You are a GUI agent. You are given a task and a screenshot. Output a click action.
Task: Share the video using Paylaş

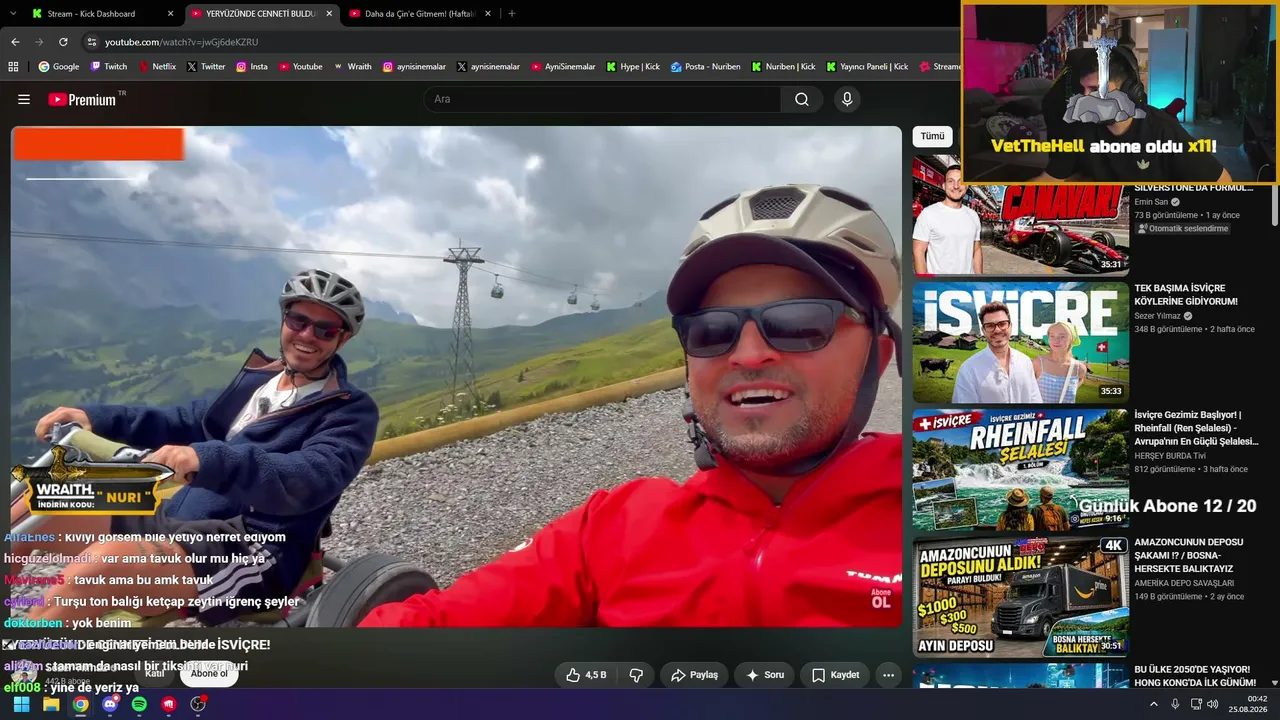pyautogui.click(x=694, y=675)
